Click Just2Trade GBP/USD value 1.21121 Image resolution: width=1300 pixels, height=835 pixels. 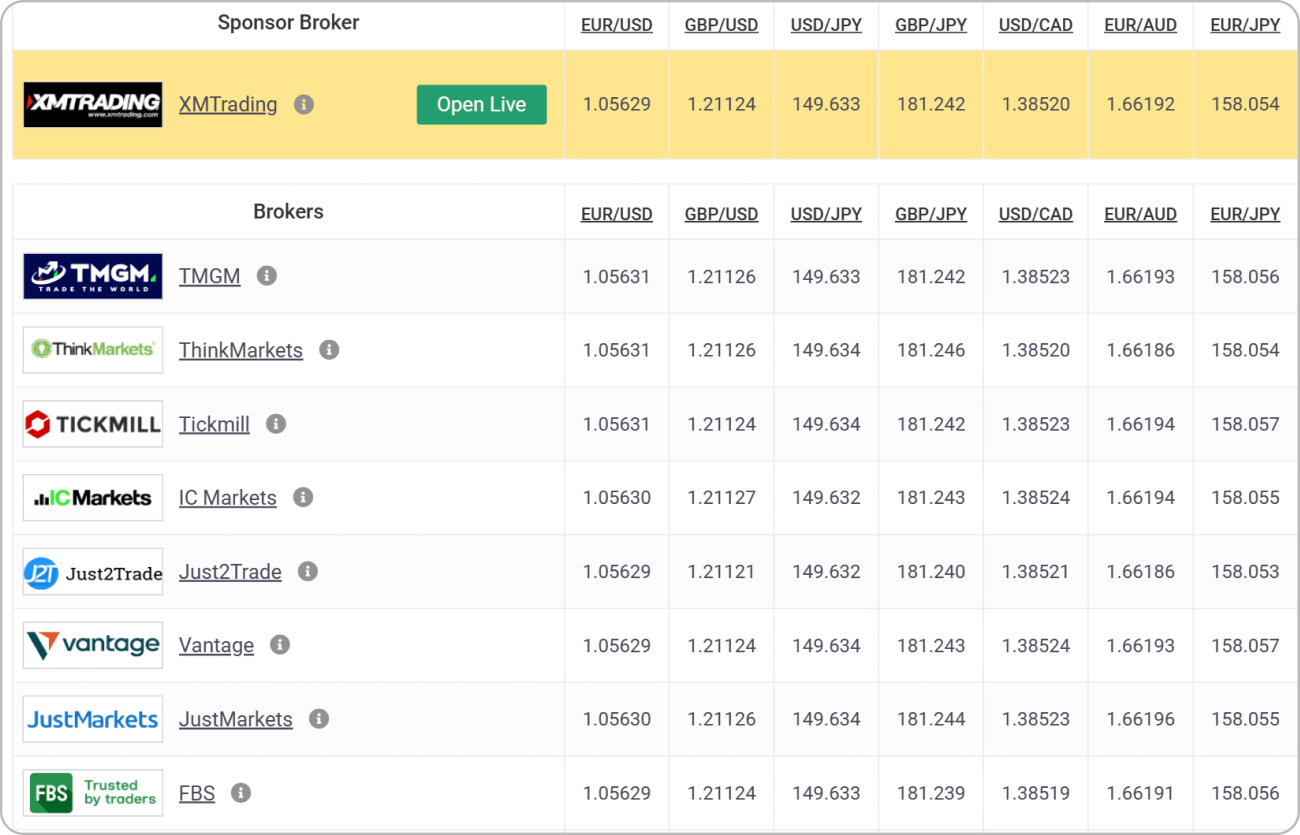721,571
